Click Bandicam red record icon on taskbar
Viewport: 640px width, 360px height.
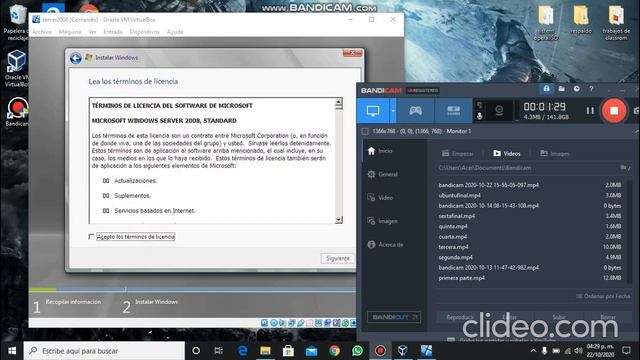click(380, 351)
